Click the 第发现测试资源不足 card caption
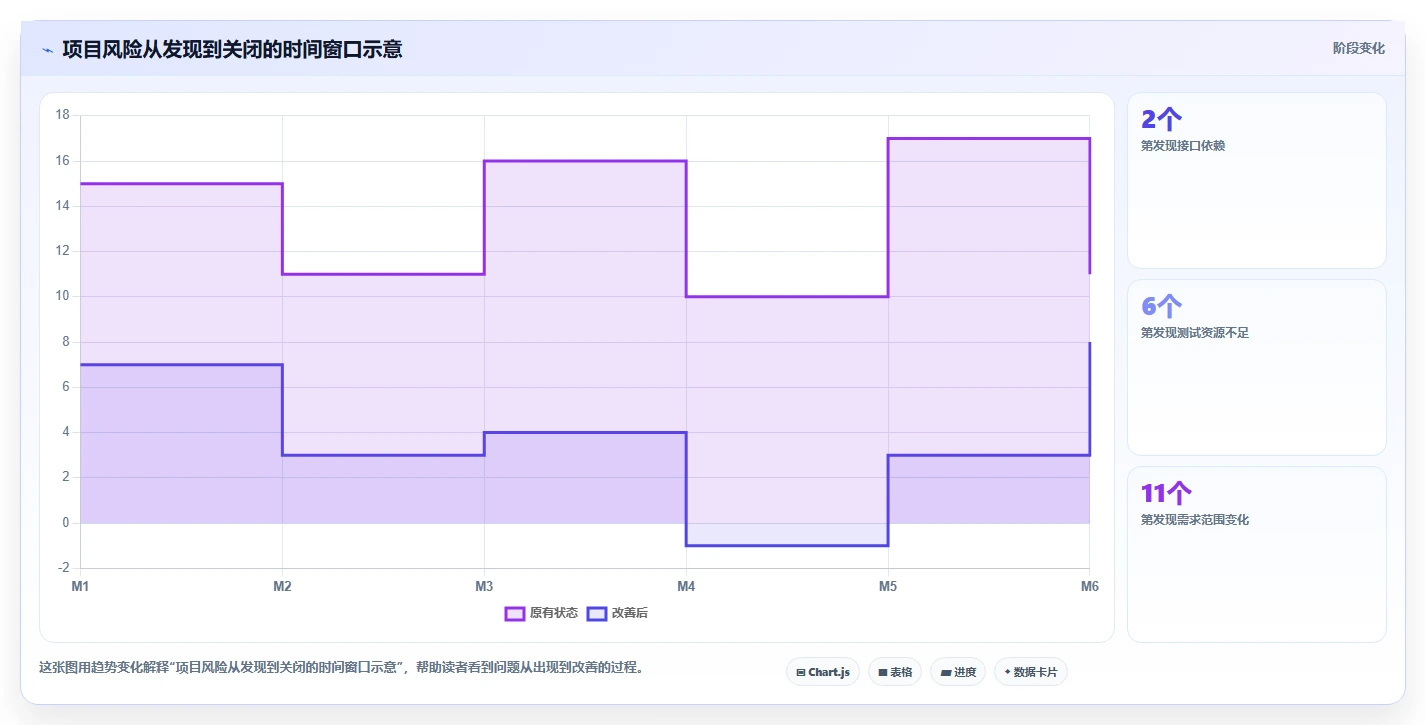The width and height of the screenshot is (1426, 725). point(1195,333)
